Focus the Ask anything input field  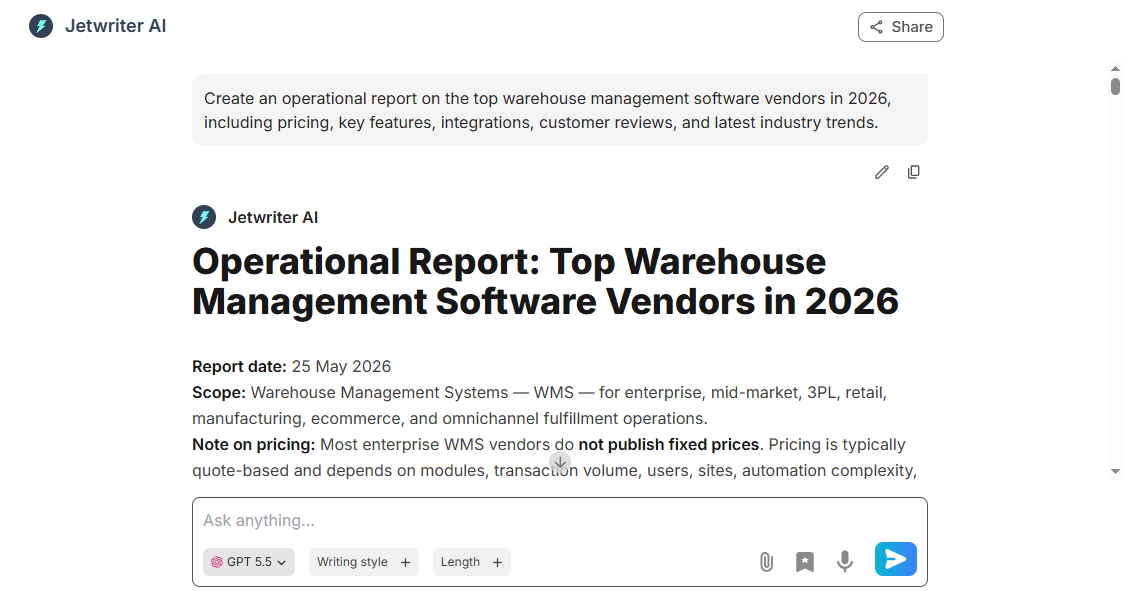pos(560,520)
